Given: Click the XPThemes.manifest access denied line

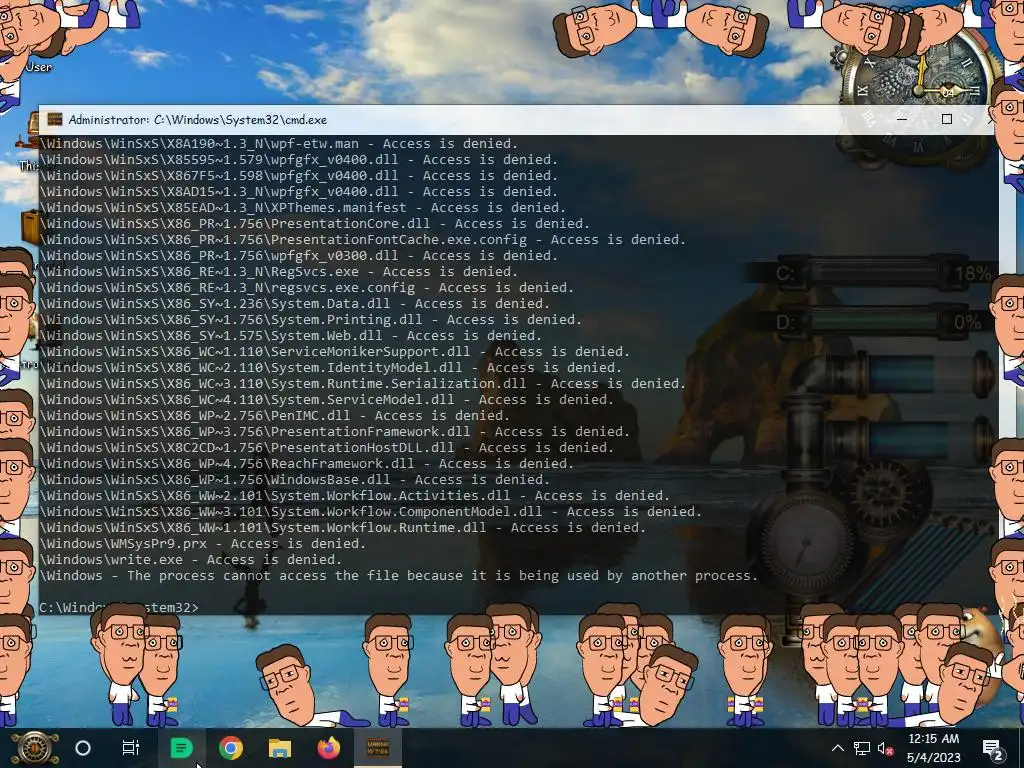Looking at the screenshot, I should 302,208.
